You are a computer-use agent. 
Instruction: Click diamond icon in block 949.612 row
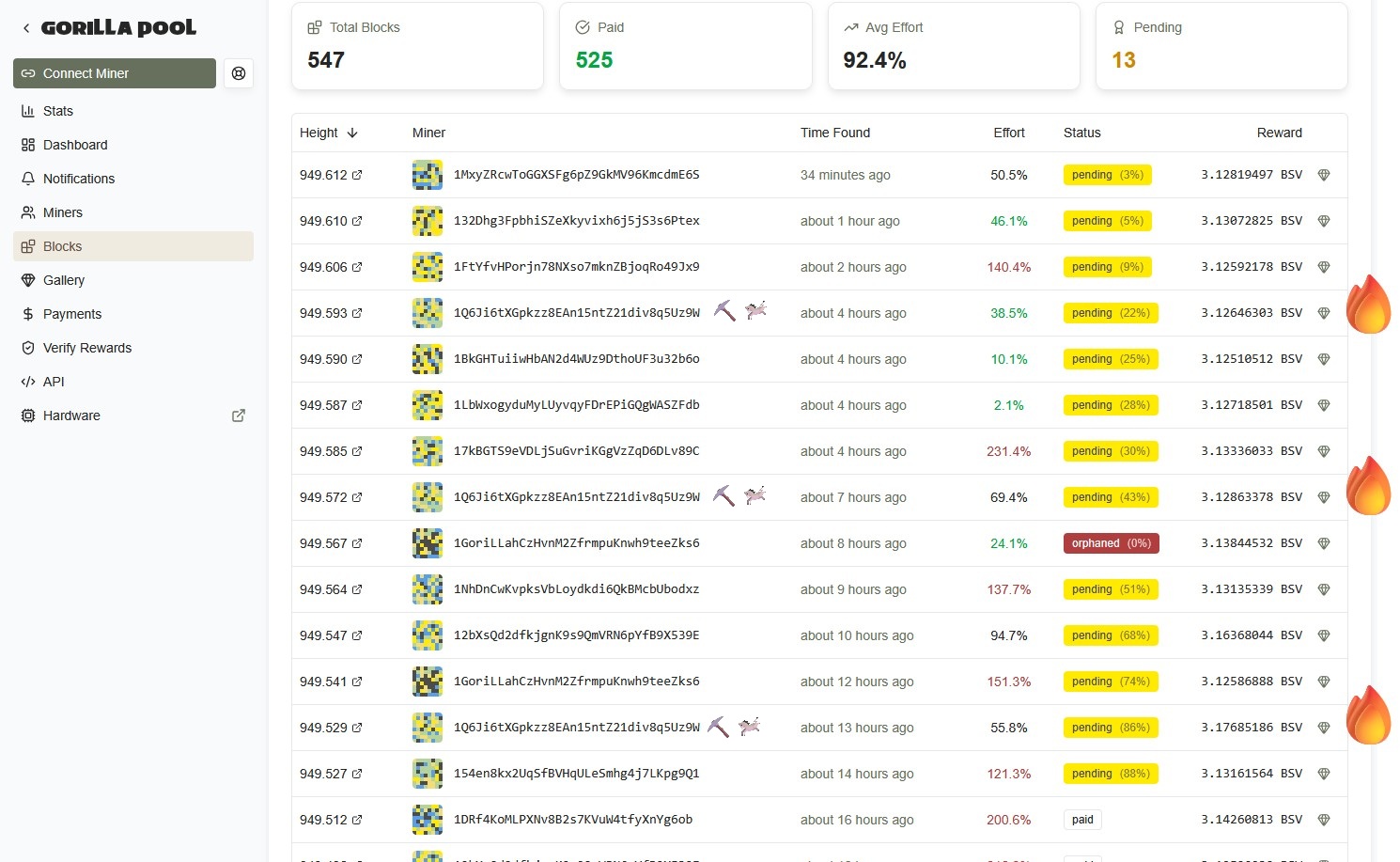1324,175
